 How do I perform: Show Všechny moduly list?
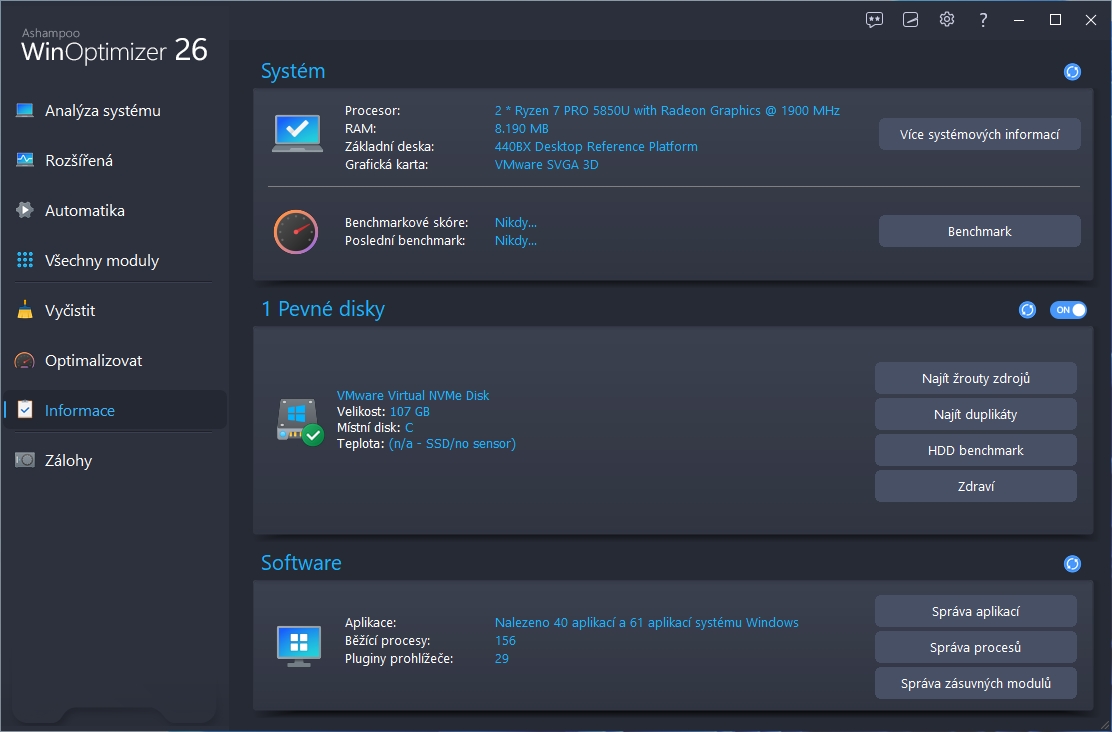(101, 261)
